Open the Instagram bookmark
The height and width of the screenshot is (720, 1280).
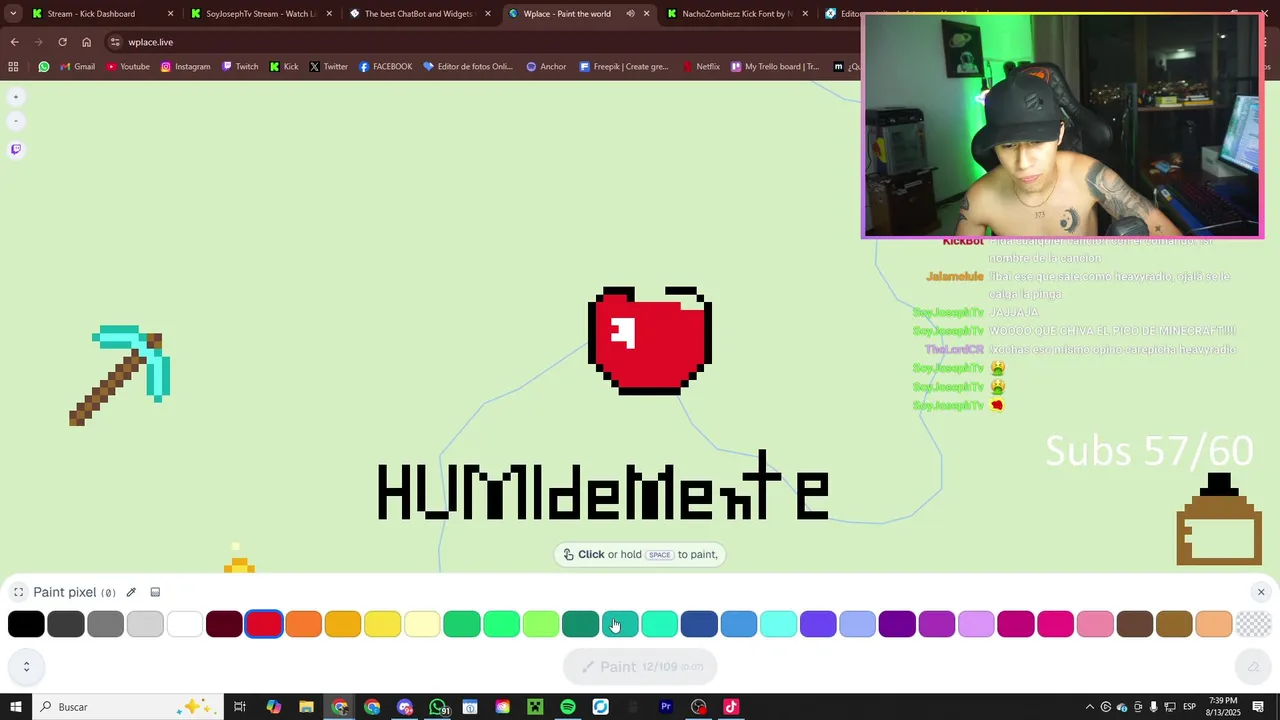coord(186,67)
